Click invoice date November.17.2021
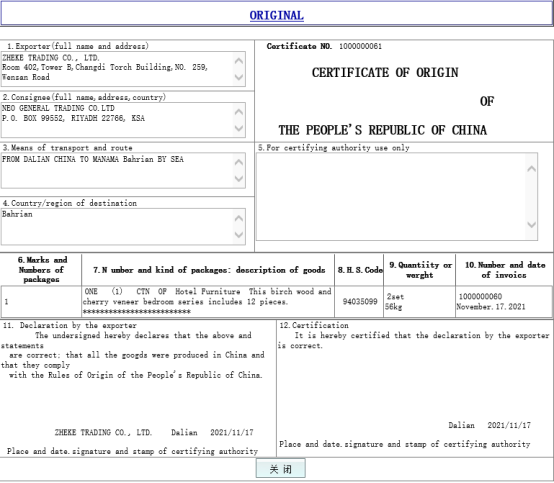The height and width of the screenshot is (483, 554). pyautogui.click(x=491, y=306)
